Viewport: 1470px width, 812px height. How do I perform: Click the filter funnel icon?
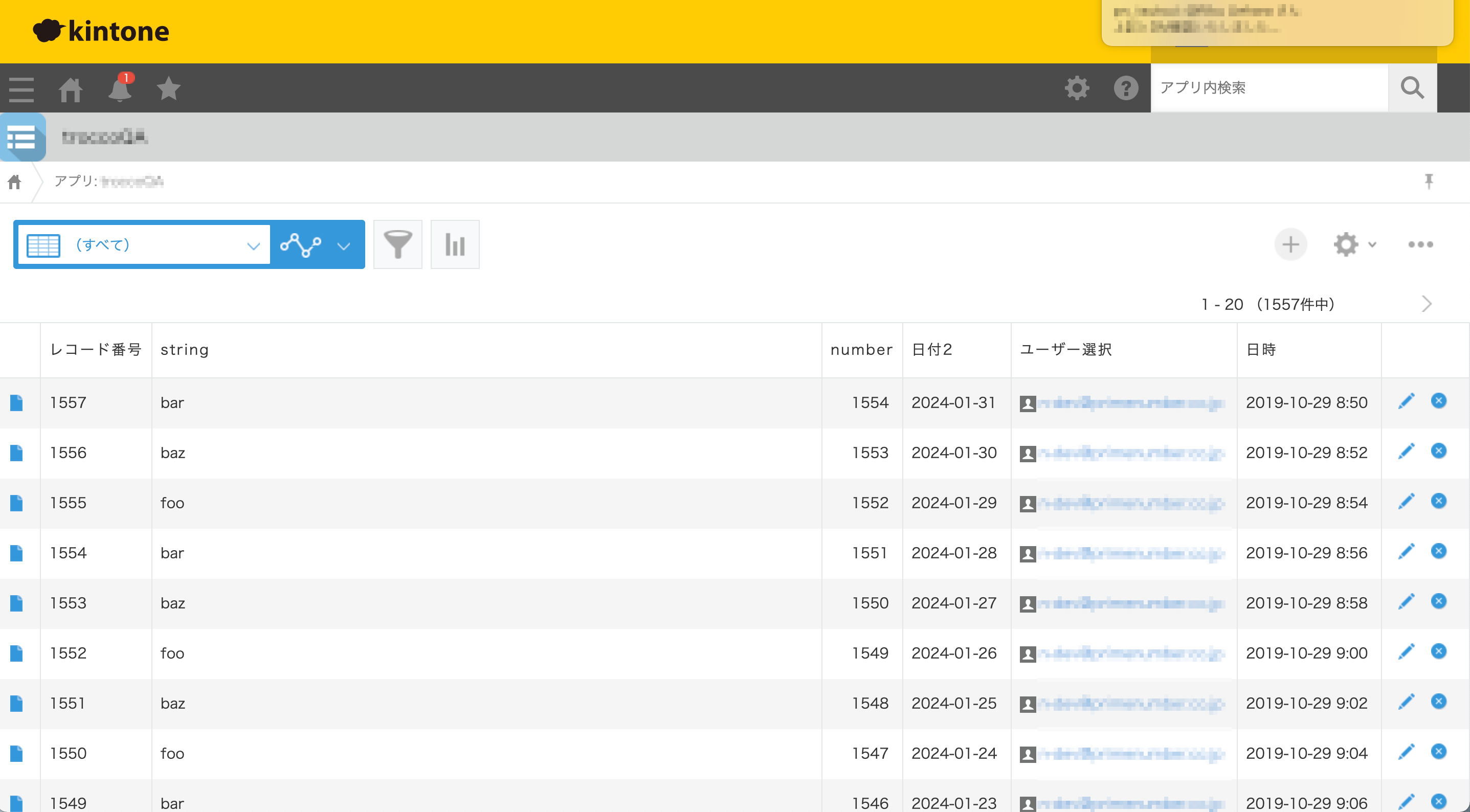(x=397, y=244)
